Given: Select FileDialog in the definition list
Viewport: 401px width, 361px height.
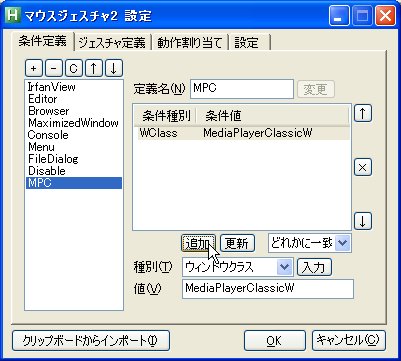Looking at the screenshot, I should click(x=74, y=159).
